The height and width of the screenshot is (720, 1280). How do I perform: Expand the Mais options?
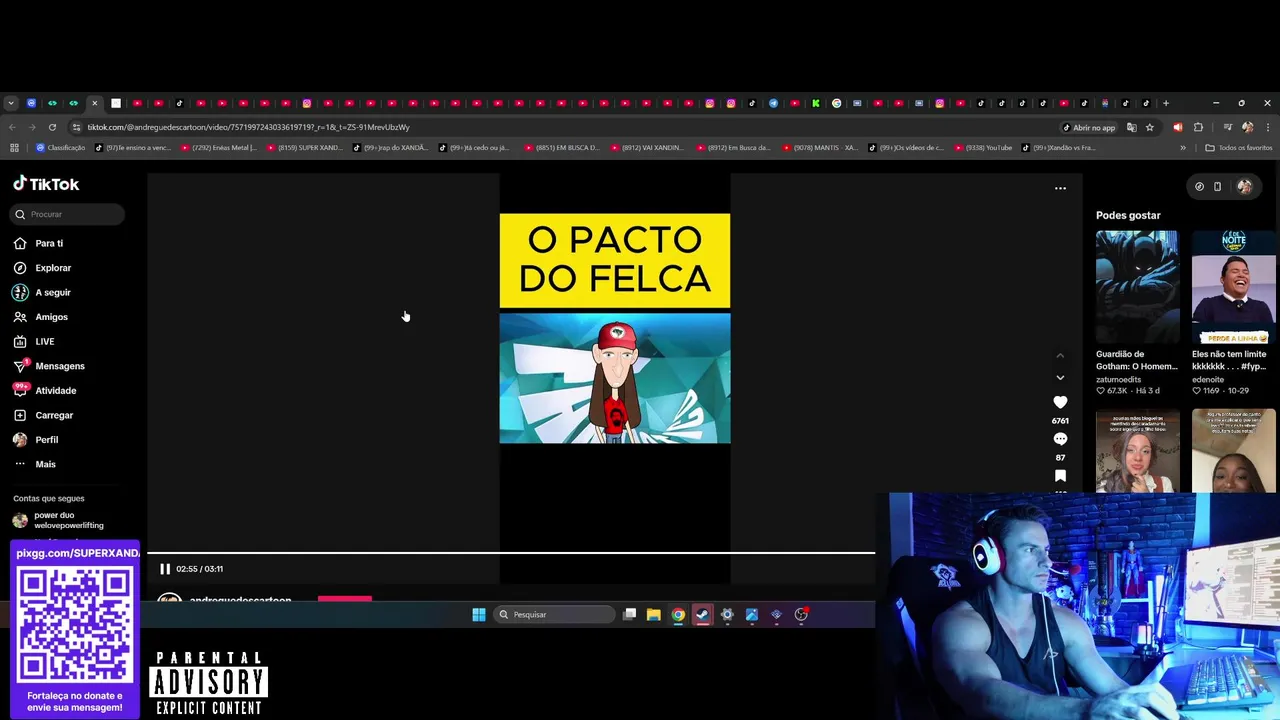[35, 464]
